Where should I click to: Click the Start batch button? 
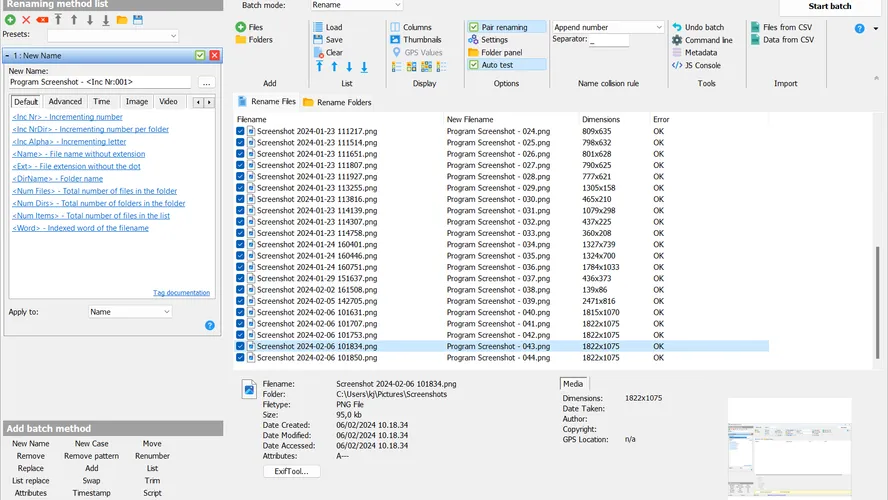click(830, 6)
